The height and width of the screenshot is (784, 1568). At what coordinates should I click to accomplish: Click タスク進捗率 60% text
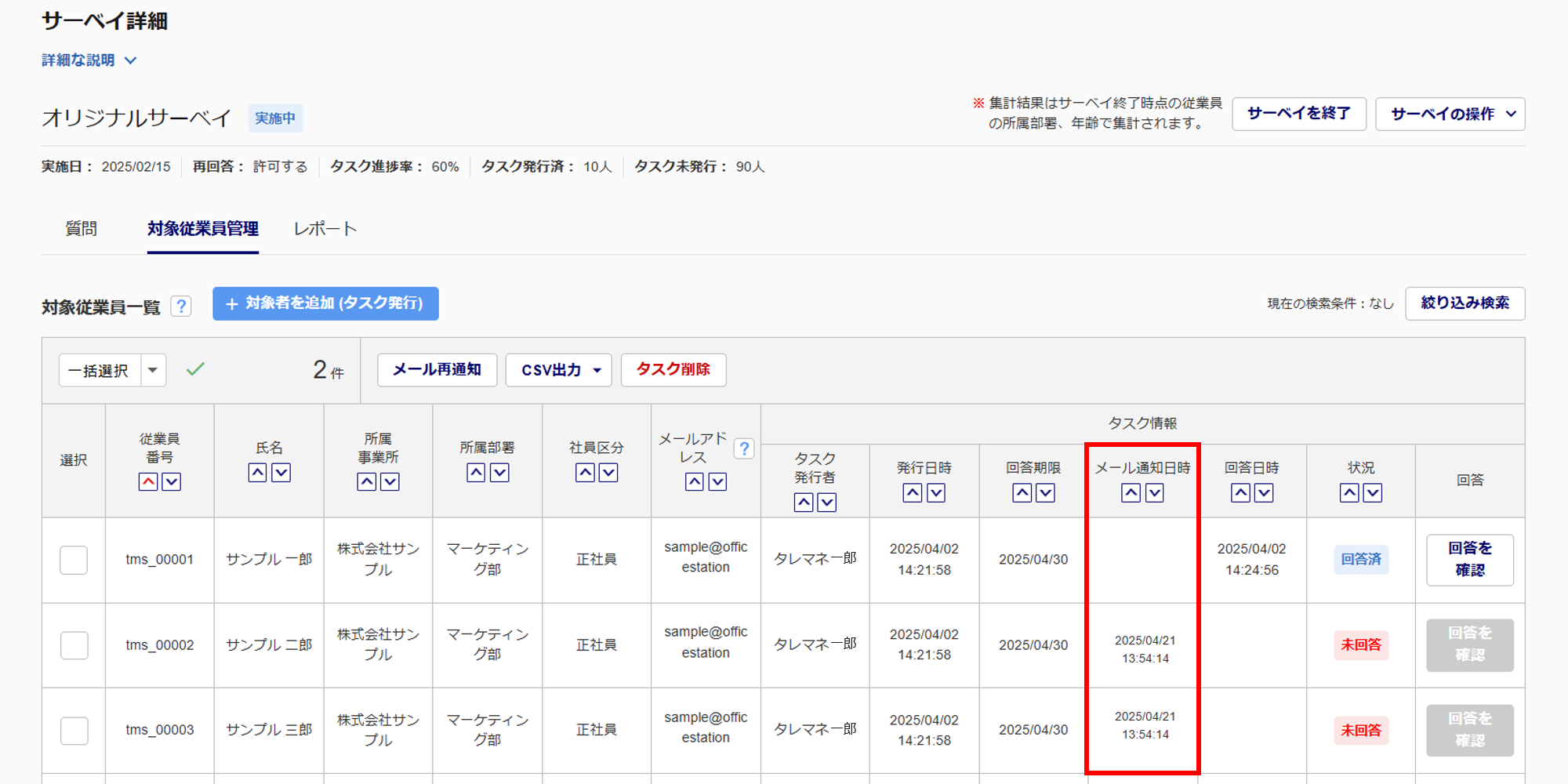394,166
